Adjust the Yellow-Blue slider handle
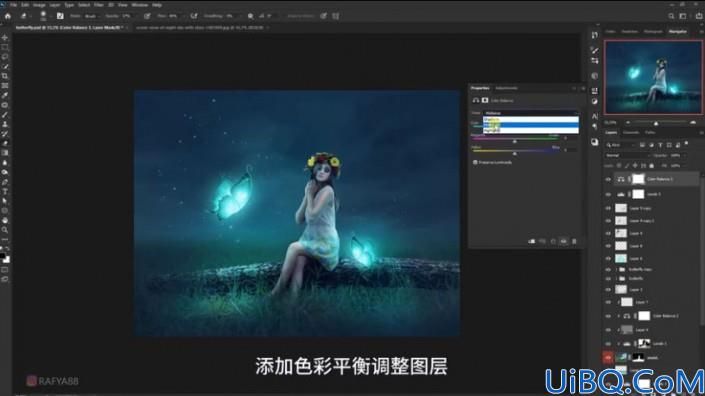The image size is (705, 396). pos(515,153)
